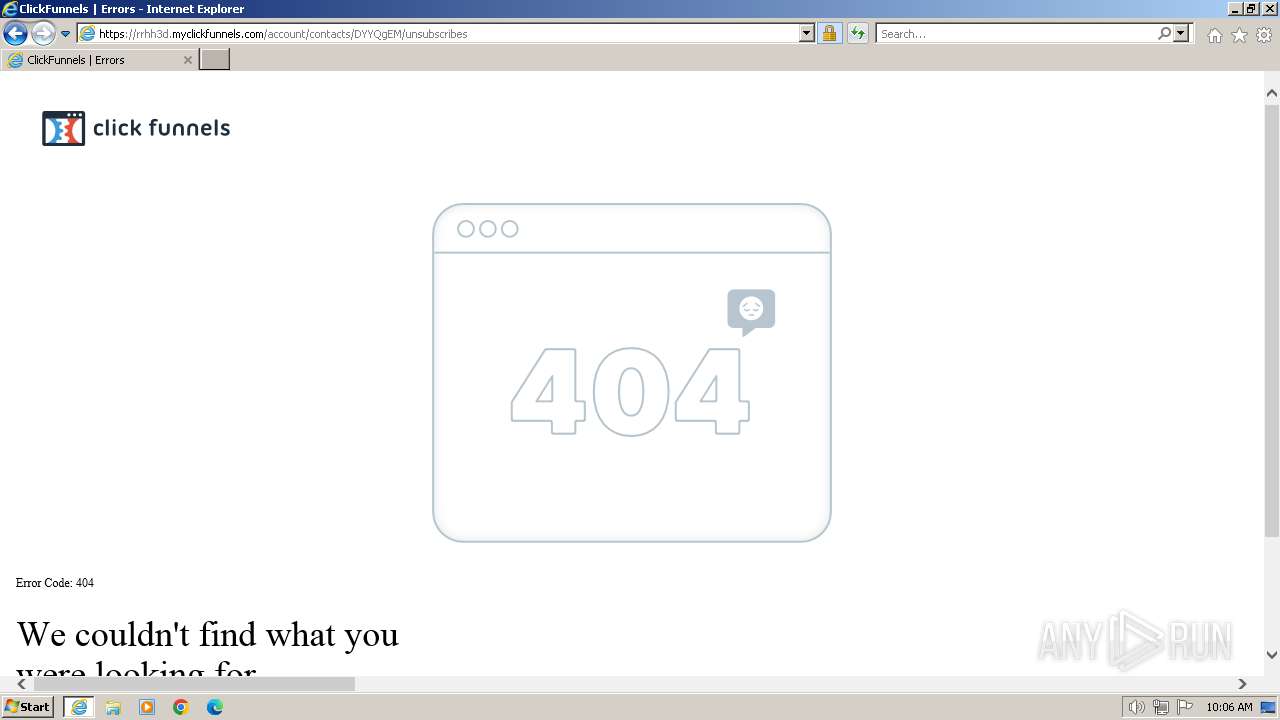Open File Explorer from the taskbar
Image resolution: width=1280 pixels, height=720 pixels.
[x=113, y=707]
